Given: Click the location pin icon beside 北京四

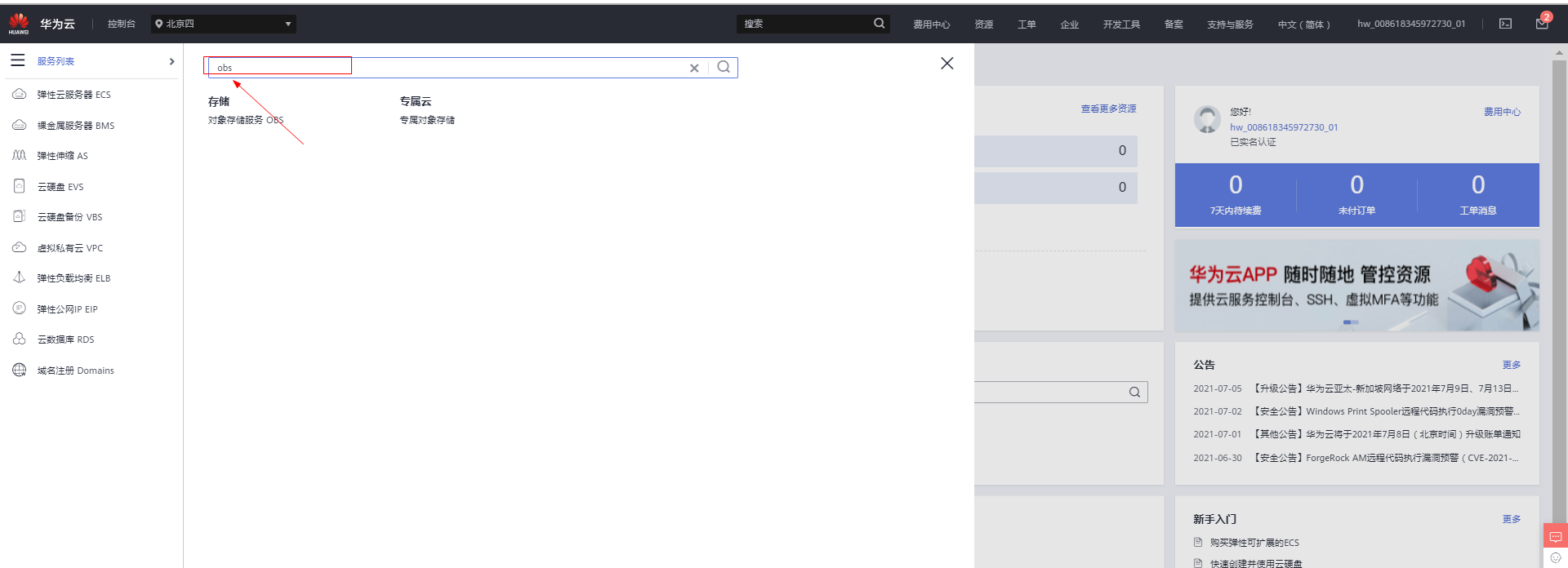Looking at the screenshot, I should click(158, 24).
